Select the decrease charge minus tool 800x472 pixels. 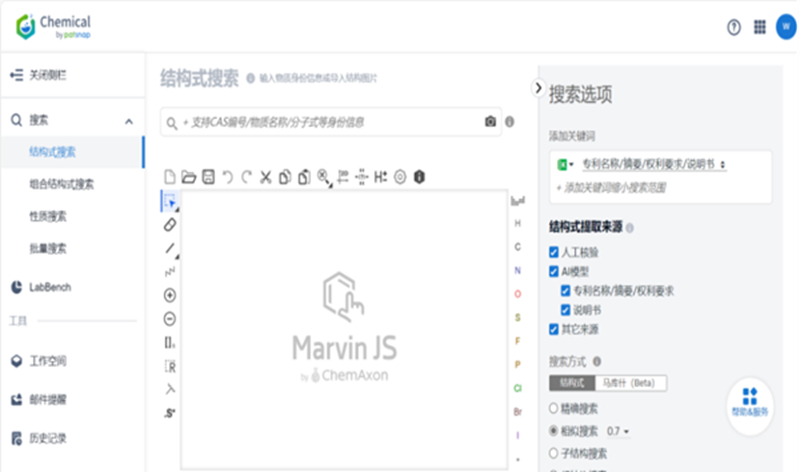point(170,319)
